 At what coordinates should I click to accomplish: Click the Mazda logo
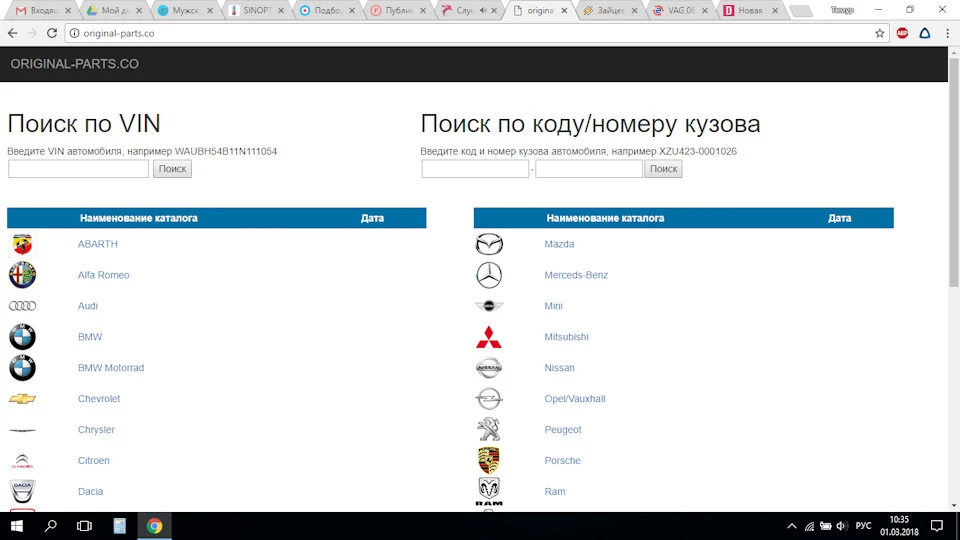[x=489, y=244]
